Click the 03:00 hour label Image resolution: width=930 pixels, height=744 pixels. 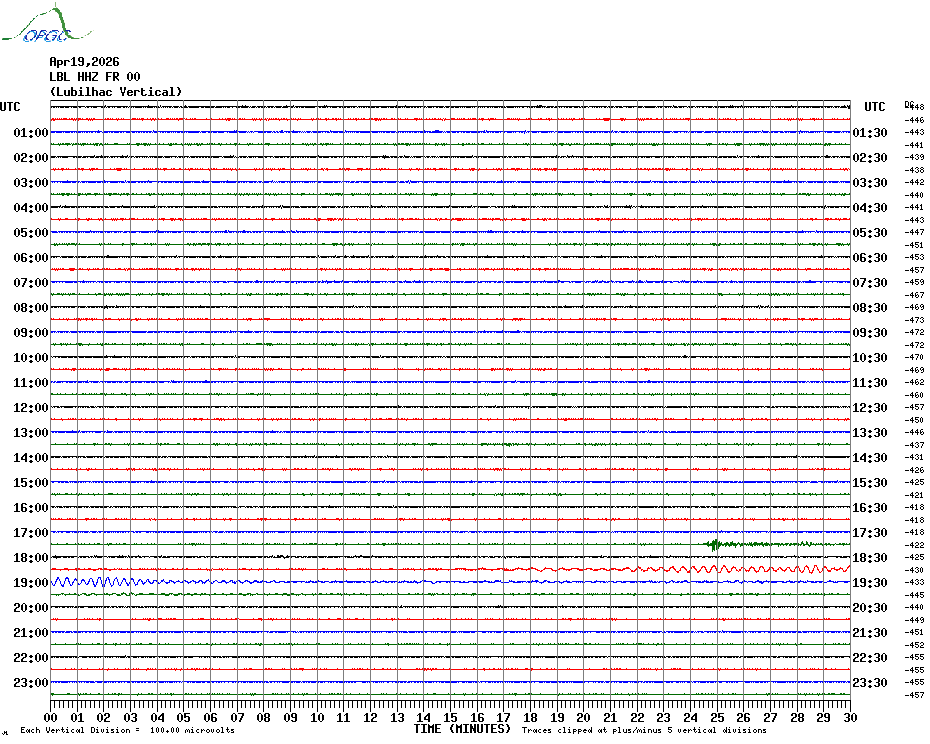pos(31,182)
